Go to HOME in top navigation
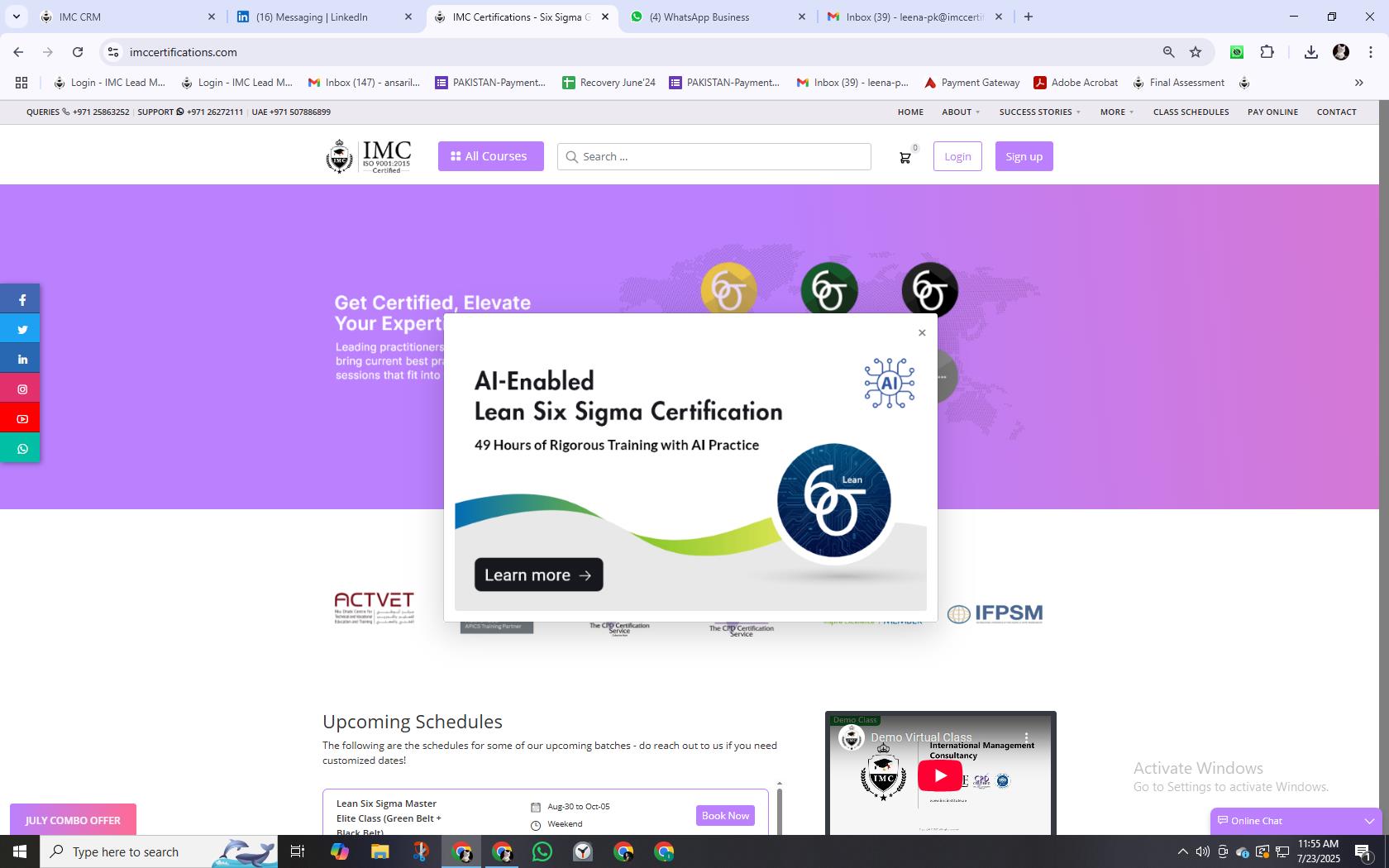 tap(910, 112)
